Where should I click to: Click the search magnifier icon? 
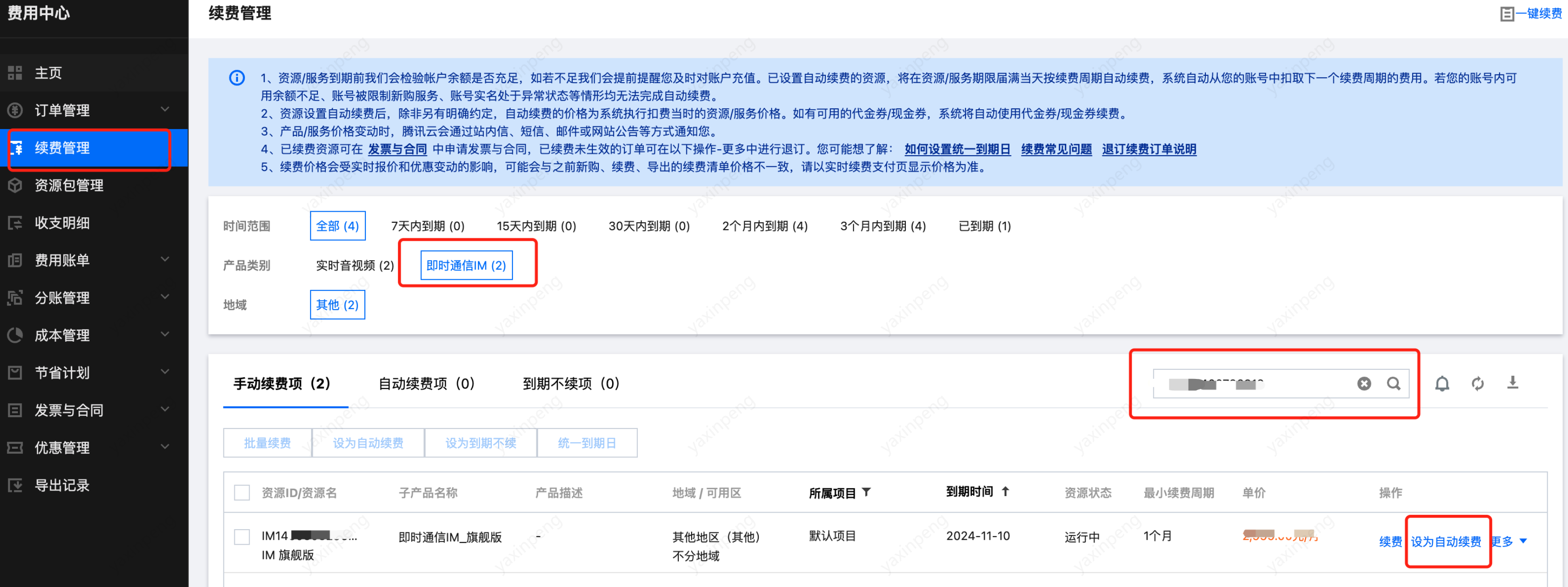tap(1393, 384)
